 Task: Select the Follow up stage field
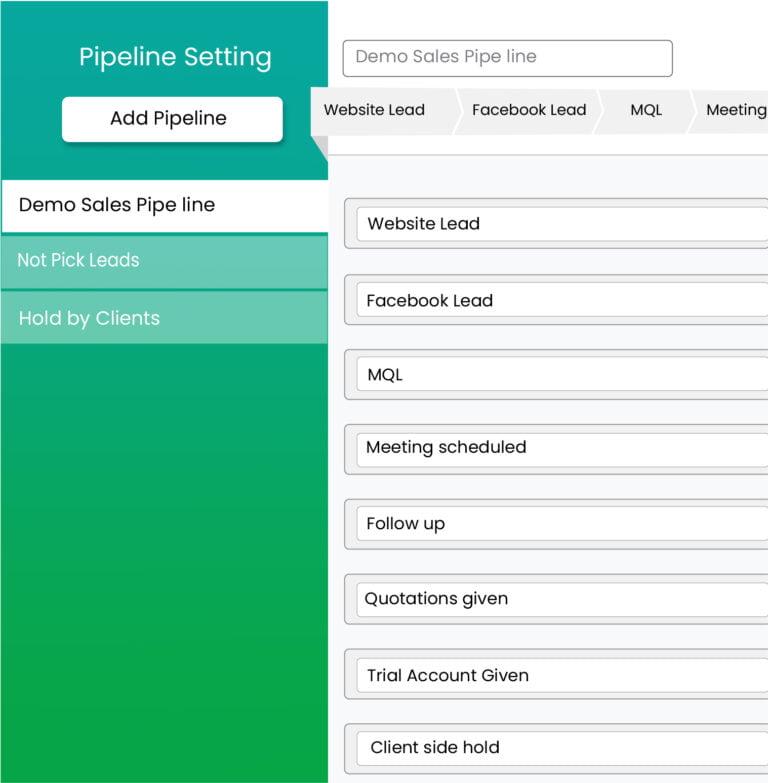(x=560, y=524)
